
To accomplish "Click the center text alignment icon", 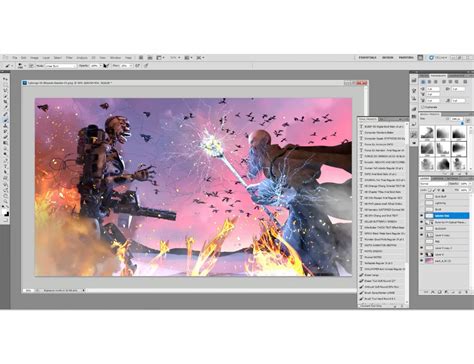I will tap(429, 82).
